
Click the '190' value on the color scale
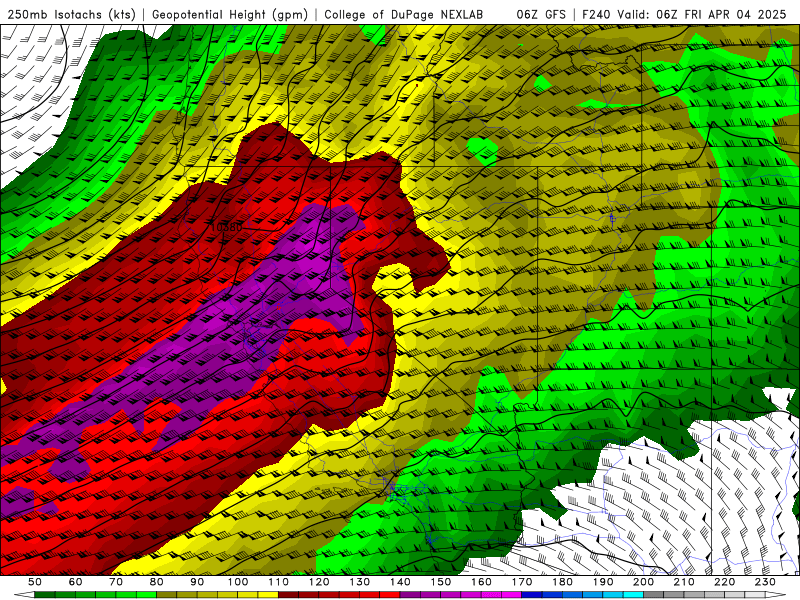(x=603, y=582)
